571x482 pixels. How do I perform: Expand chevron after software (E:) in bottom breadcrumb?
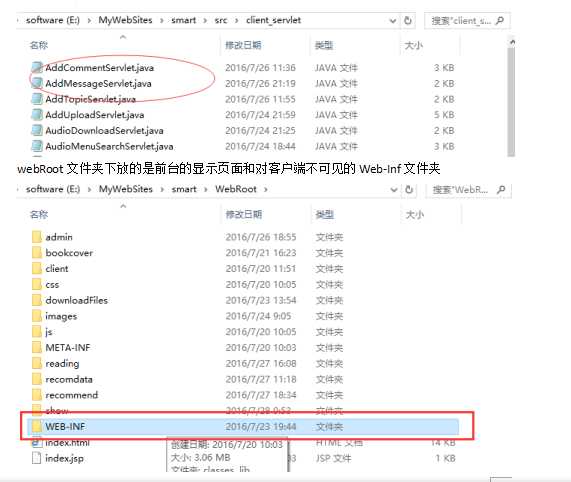[89, 189]
